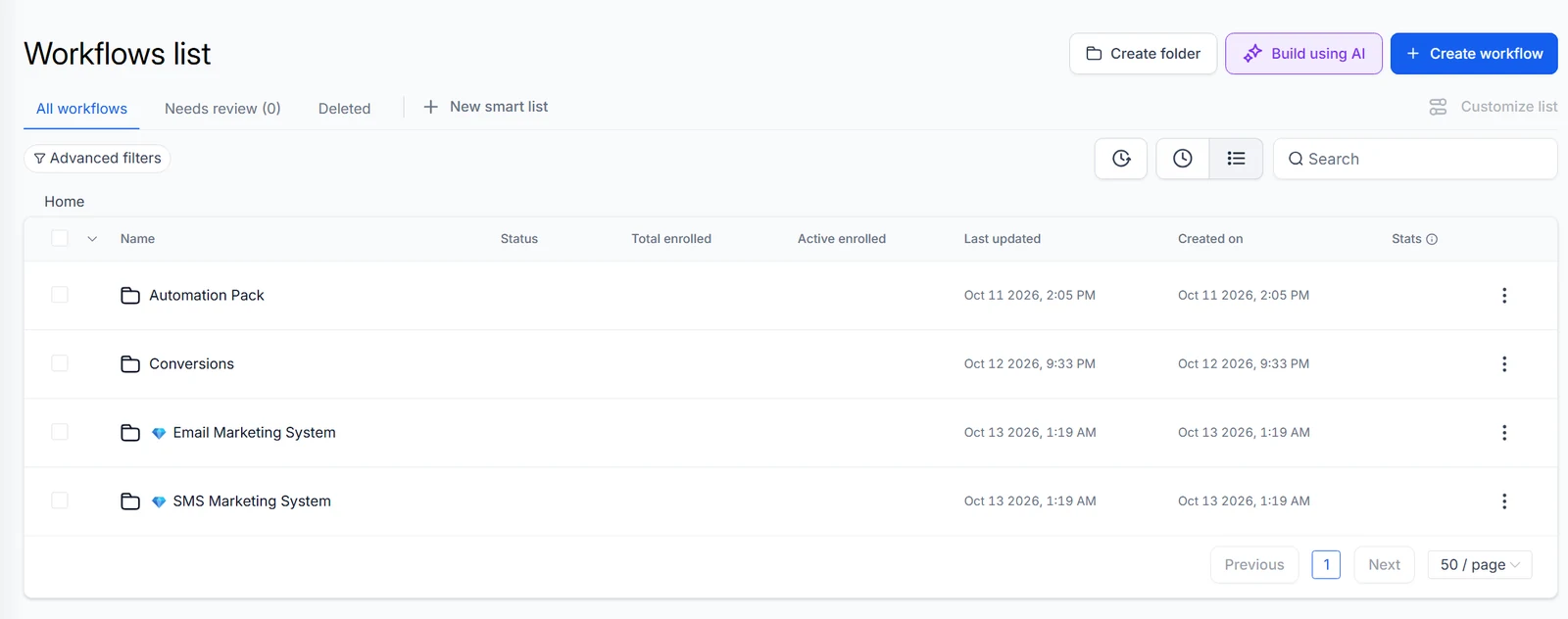Click the Last updated column header
Viewport: 1568px width, 619px height.
click(1003, 239)
